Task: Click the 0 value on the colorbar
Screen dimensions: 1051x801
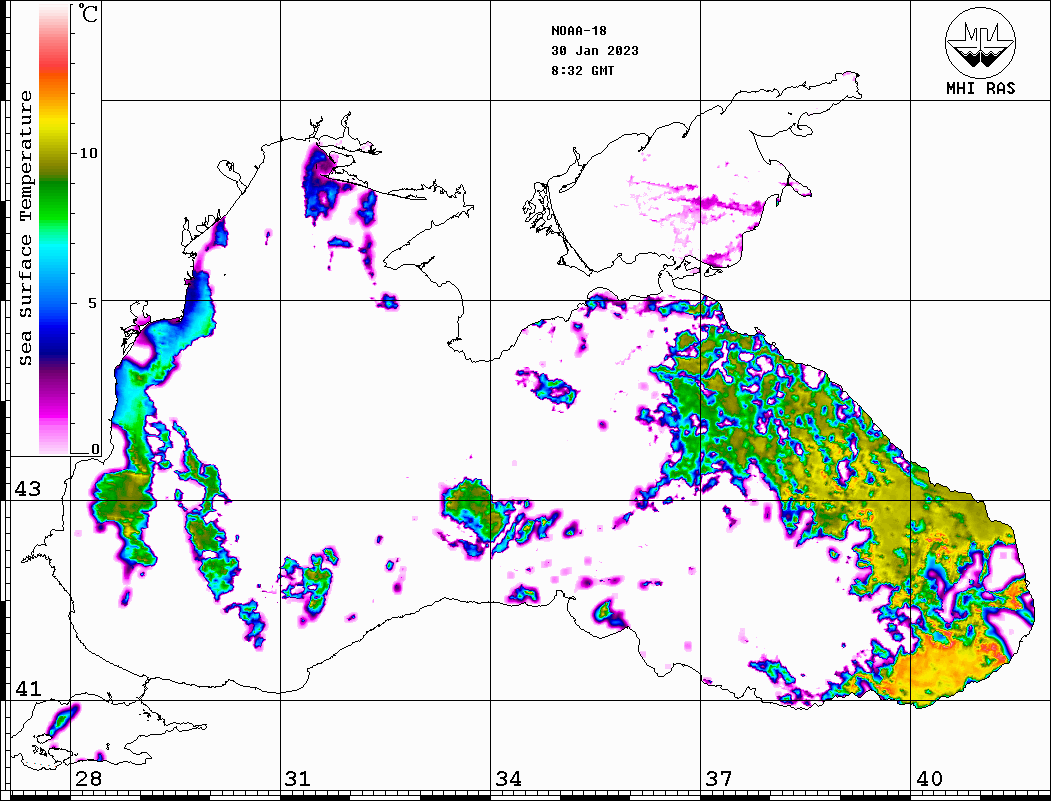Action: coord(95,449)
